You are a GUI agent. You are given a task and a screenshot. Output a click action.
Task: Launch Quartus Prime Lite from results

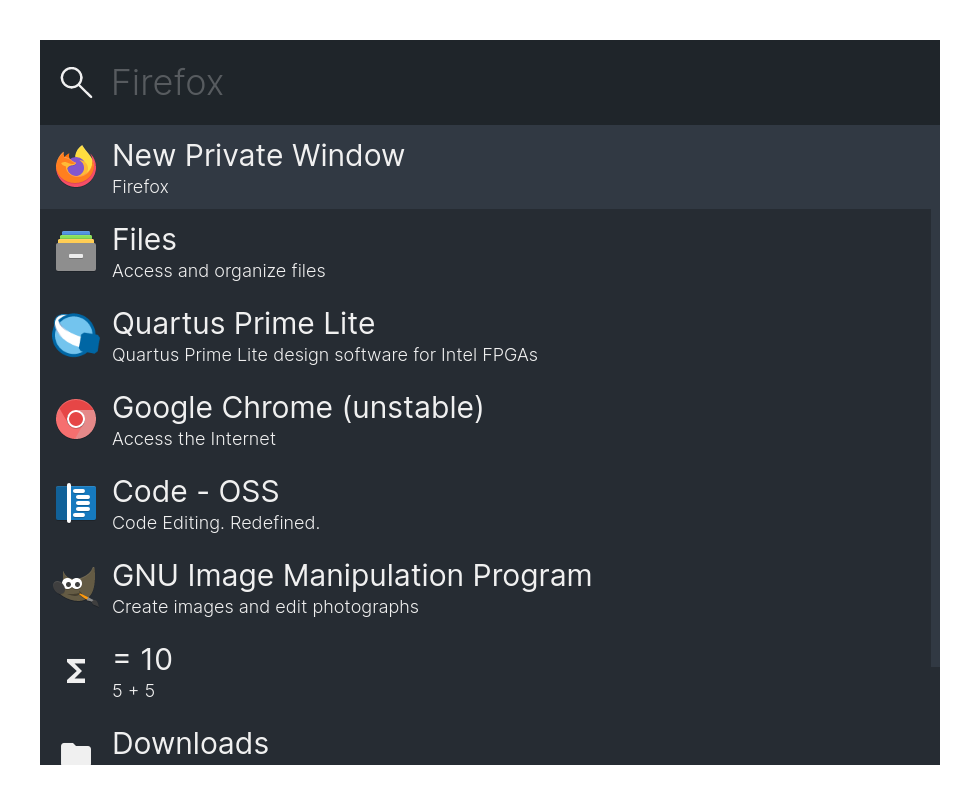pos(485,335)
